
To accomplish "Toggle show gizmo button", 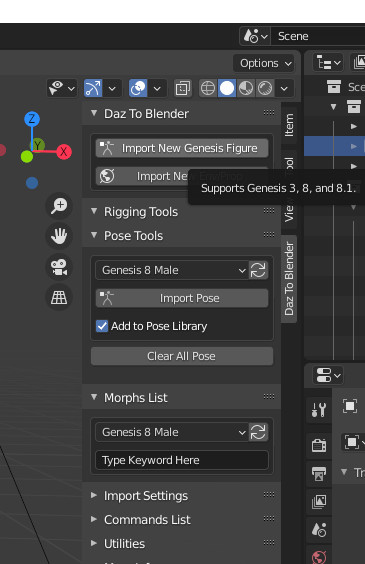I will tap(93, 88).
